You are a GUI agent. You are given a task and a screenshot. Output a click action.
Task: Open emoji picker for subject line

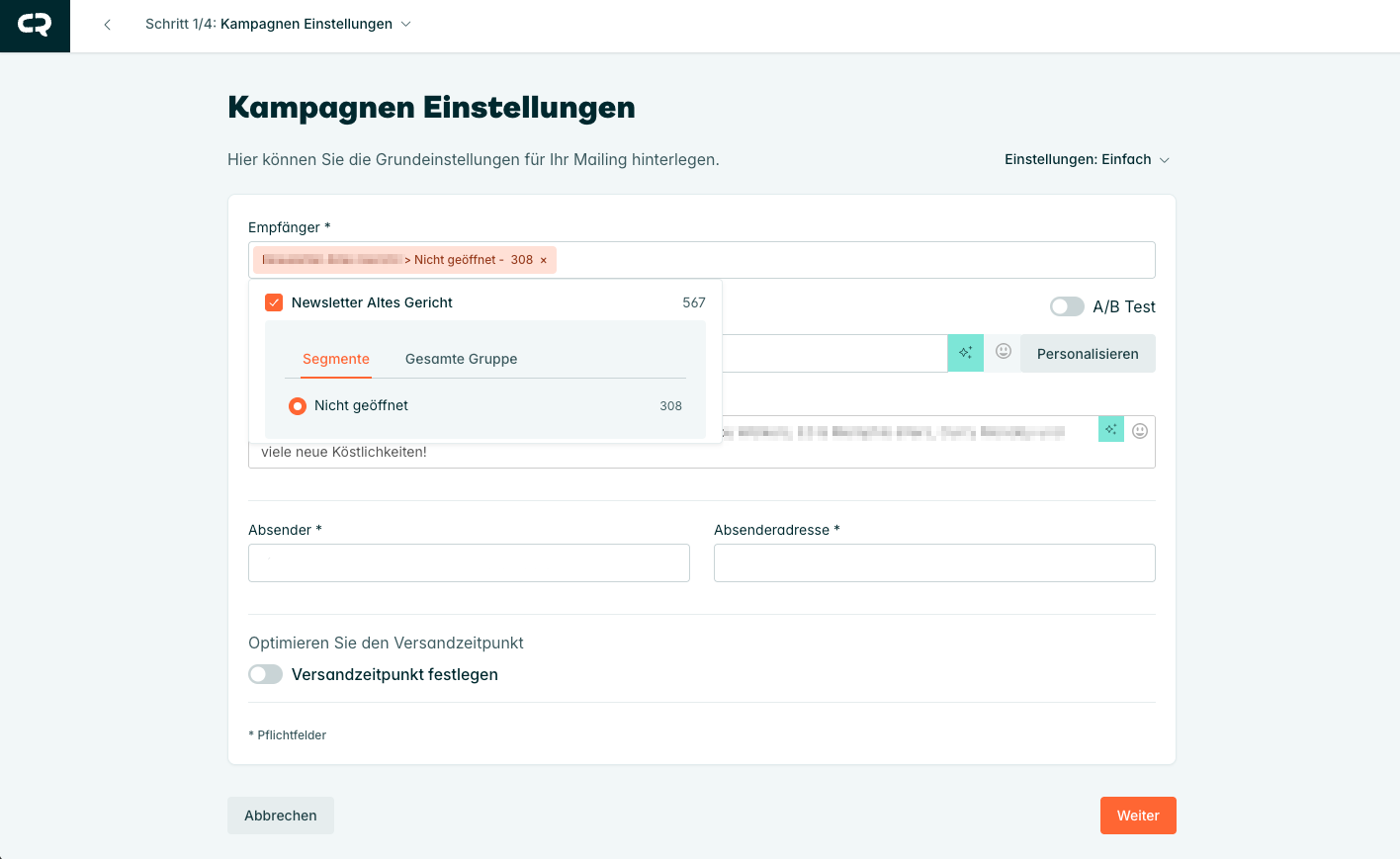tap(1003, 352)
